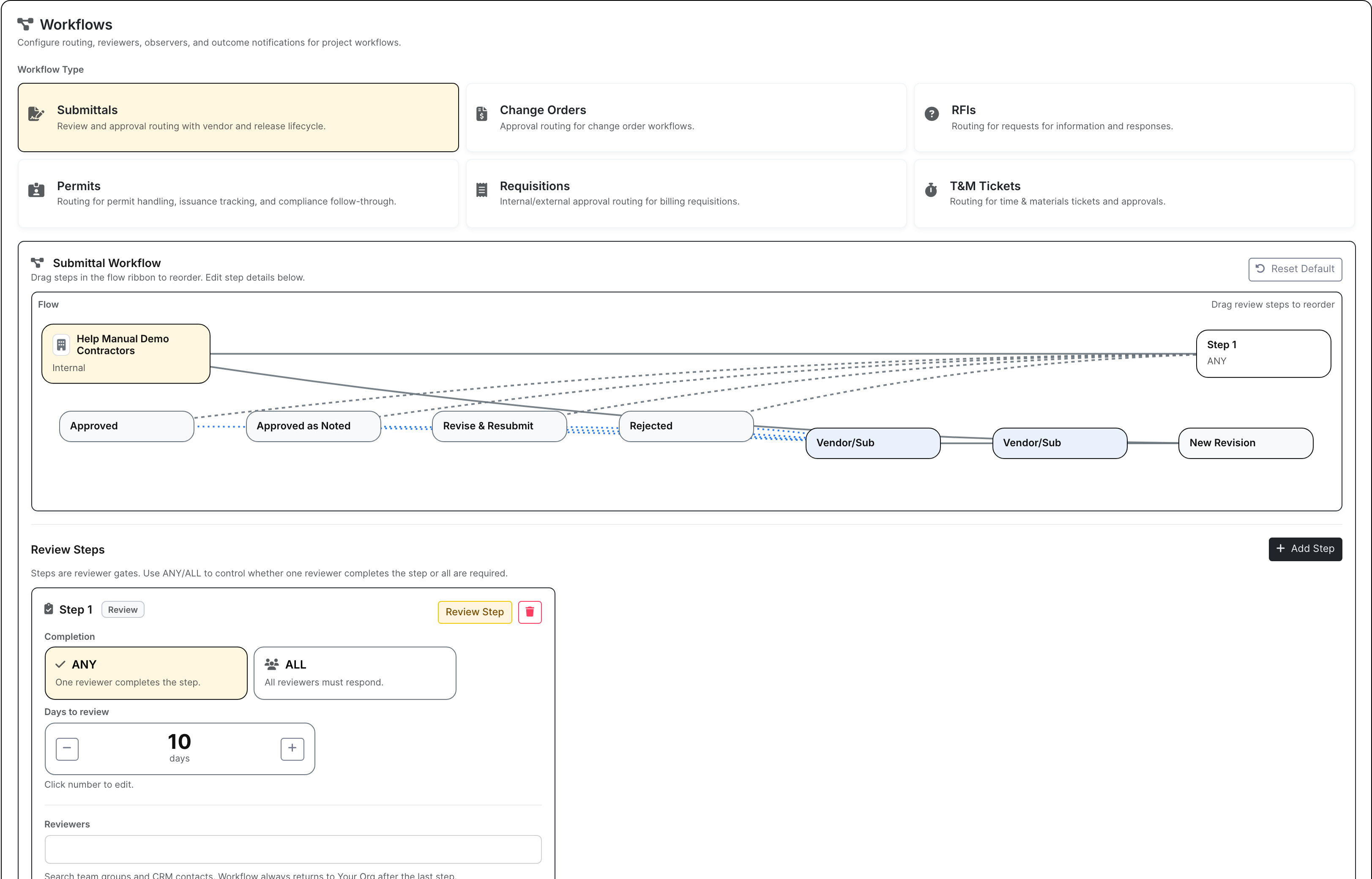The width and height of the screenshot is (1372, 879).
Task: Click the Workflows header icon
Action: click(x=25, y=24)
